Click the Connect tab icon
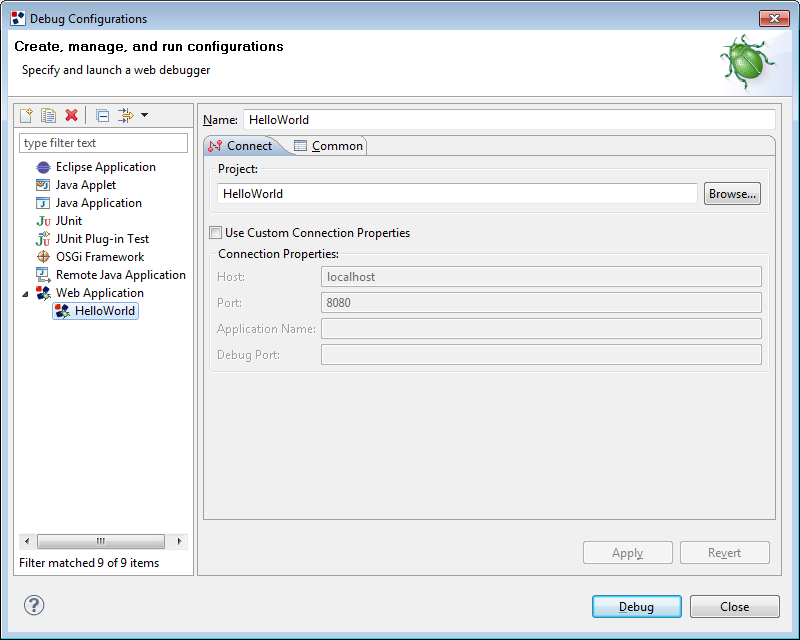The height and width of the screenshot is (640, 800). [215, 146]
